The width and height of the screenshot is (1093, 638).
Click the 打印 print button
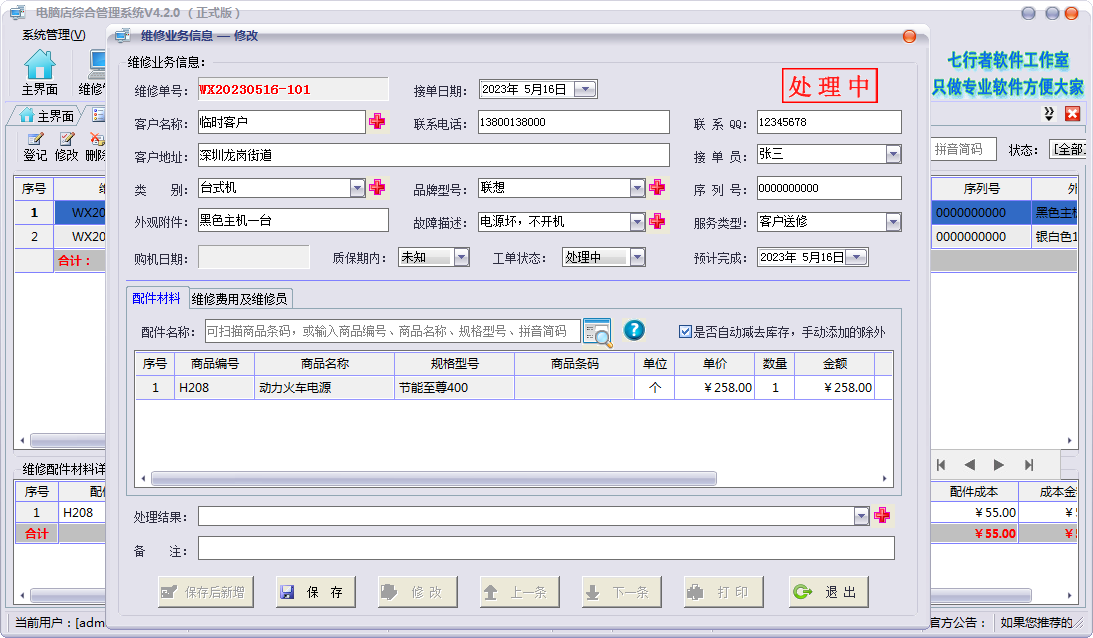724,592
